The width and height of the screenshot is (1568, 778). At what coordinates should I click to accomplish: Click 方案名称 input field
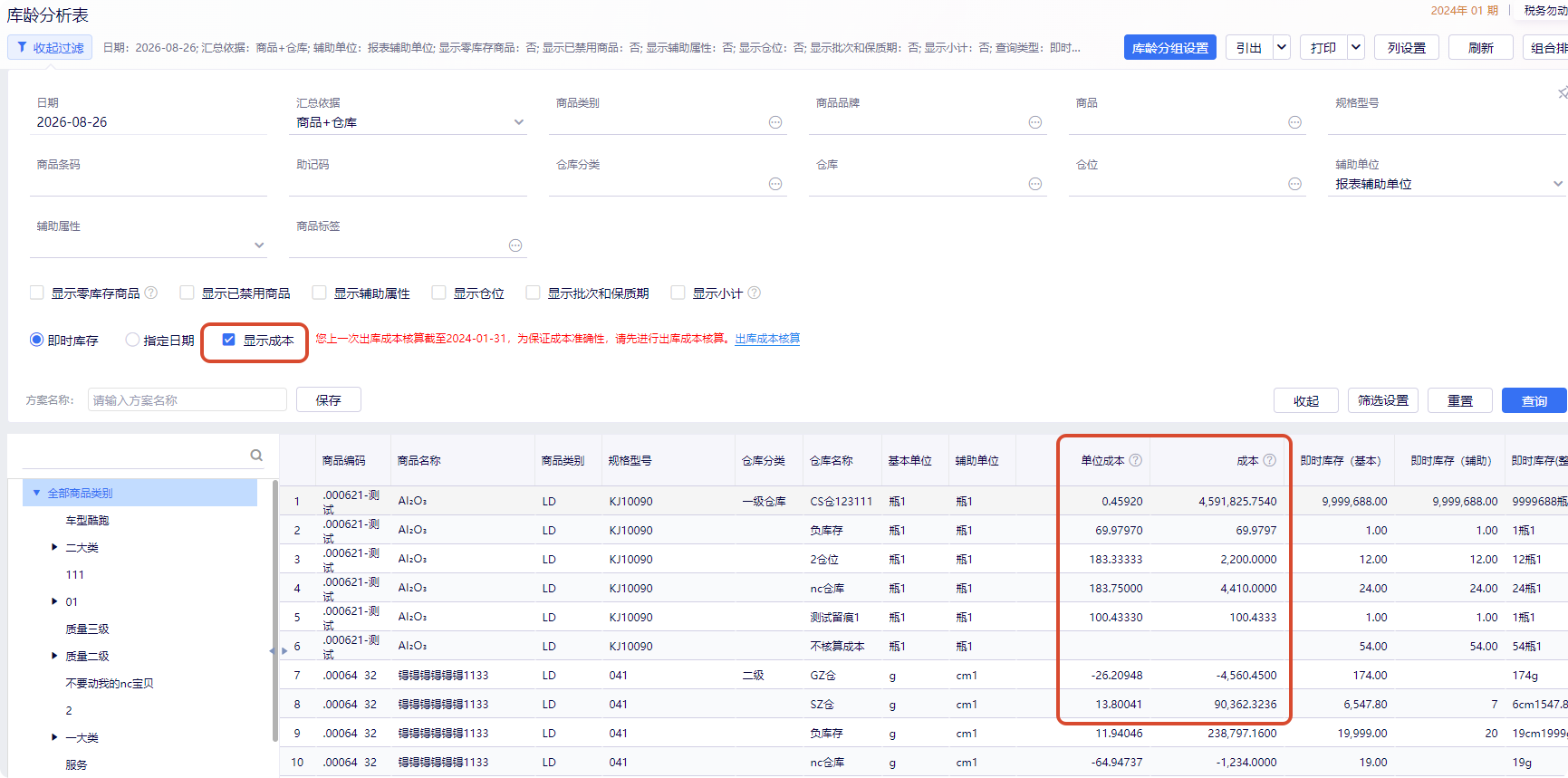(188, 399)
